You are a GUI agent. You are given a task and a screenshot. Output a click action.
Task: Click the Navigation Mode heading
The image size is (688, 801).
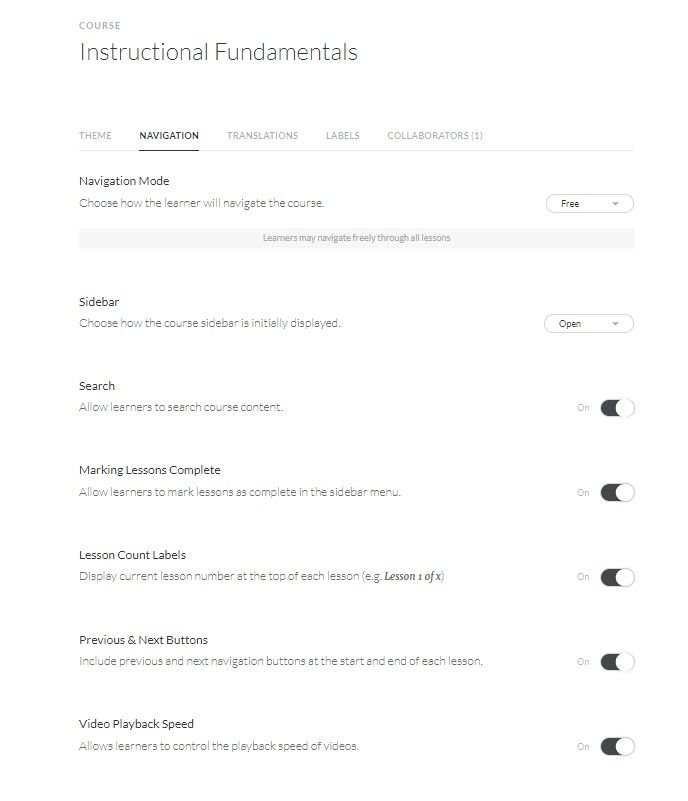pos(124,181)
